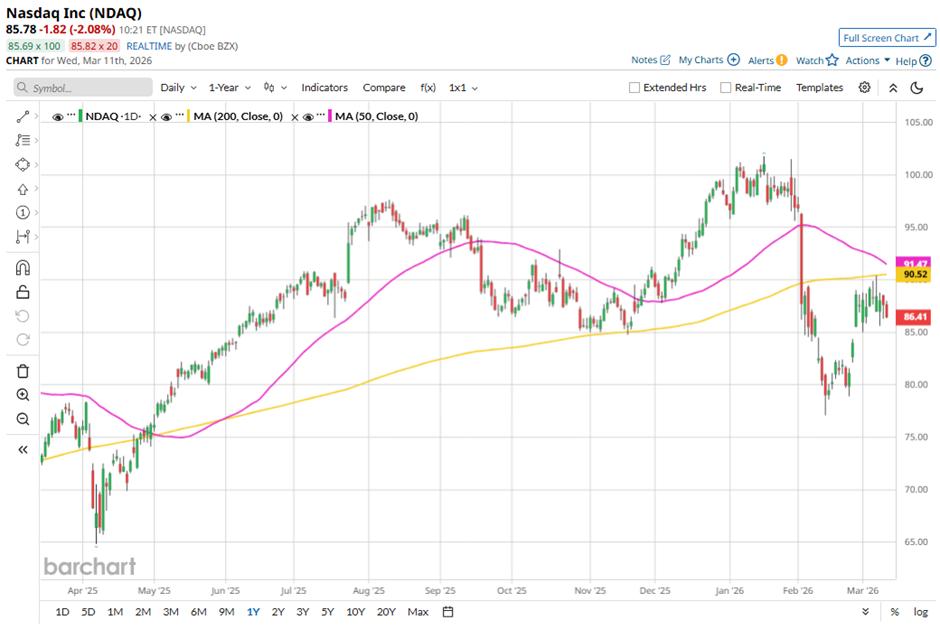Zoom out using the magnifier minus icon
The height and width of the screenshot is (629, 940).
point(22,419)
